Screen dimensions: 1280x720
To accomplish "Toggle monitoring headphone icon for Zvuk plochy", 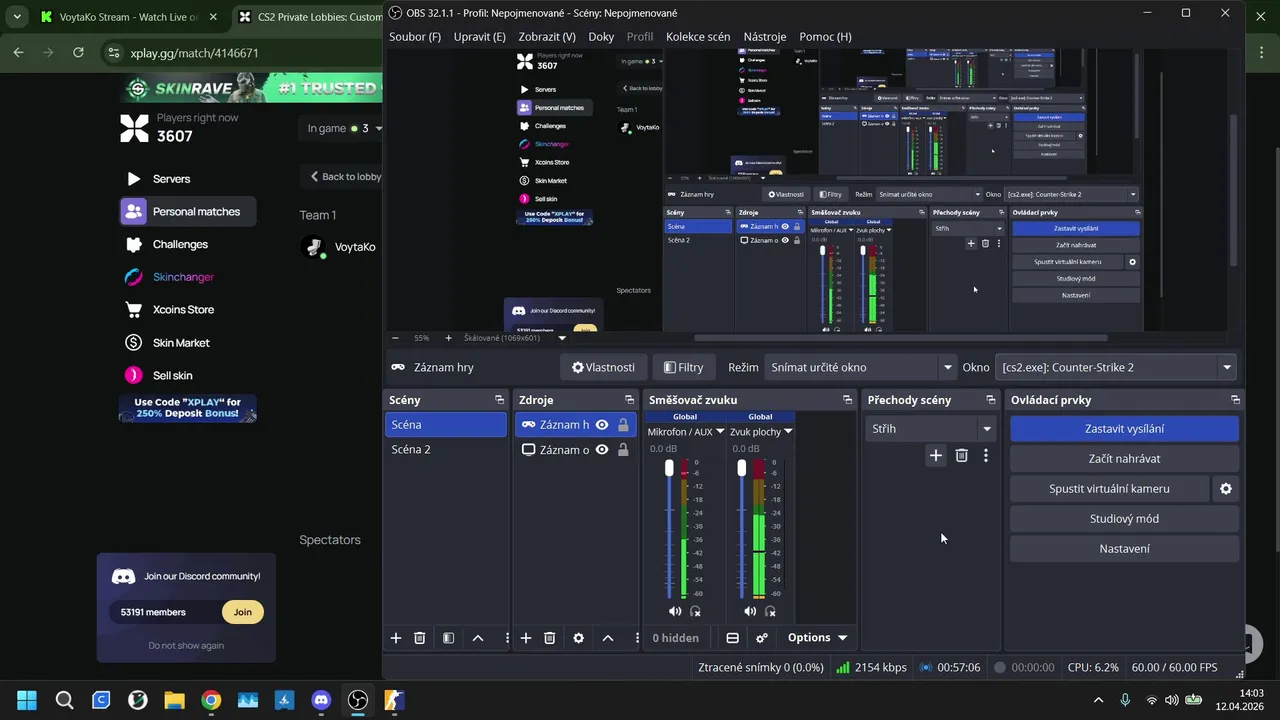I will tap(770, 611).
